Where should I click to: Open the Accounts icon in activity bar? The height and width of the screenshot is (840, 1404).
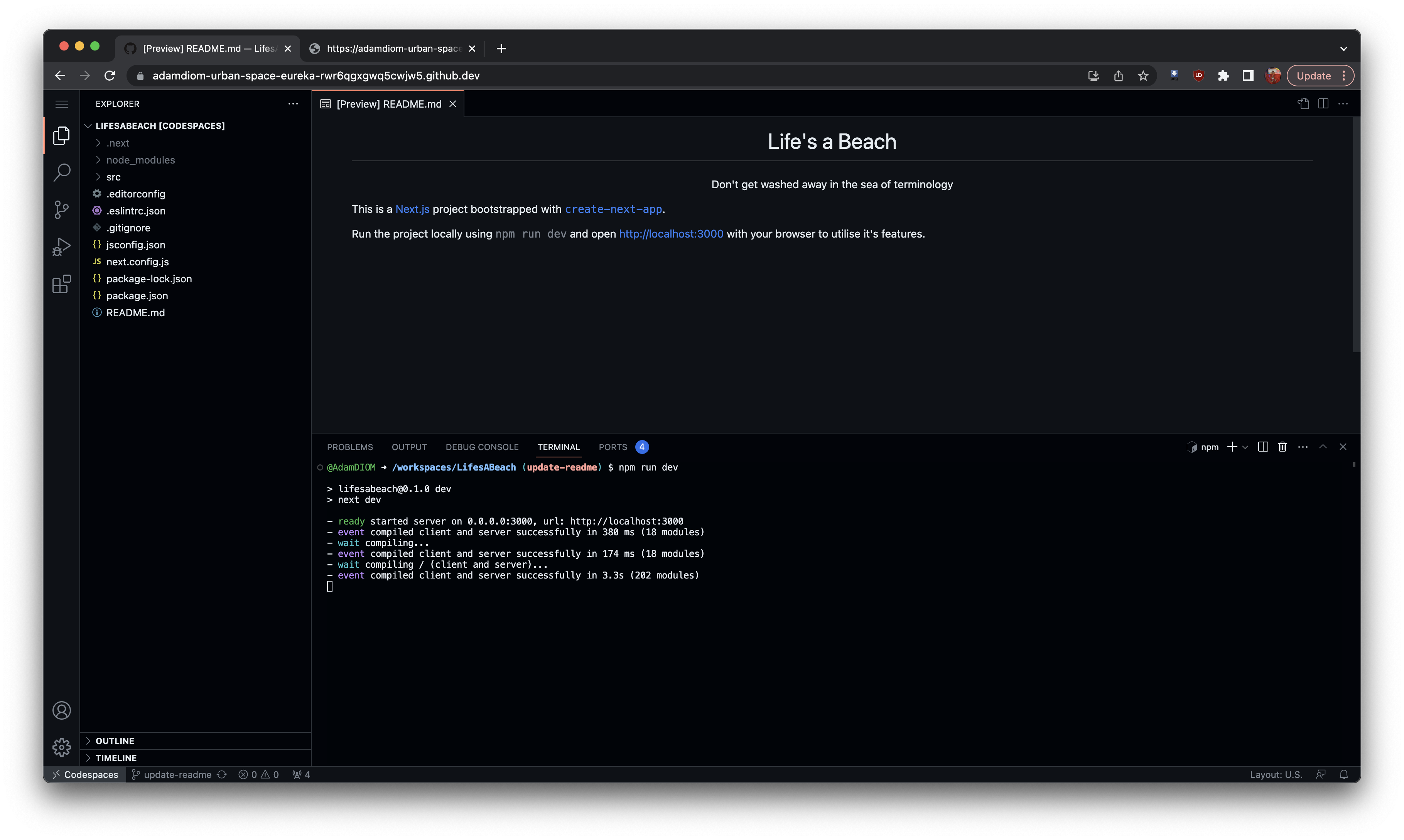pyautogui.click(x=62, y=710)
